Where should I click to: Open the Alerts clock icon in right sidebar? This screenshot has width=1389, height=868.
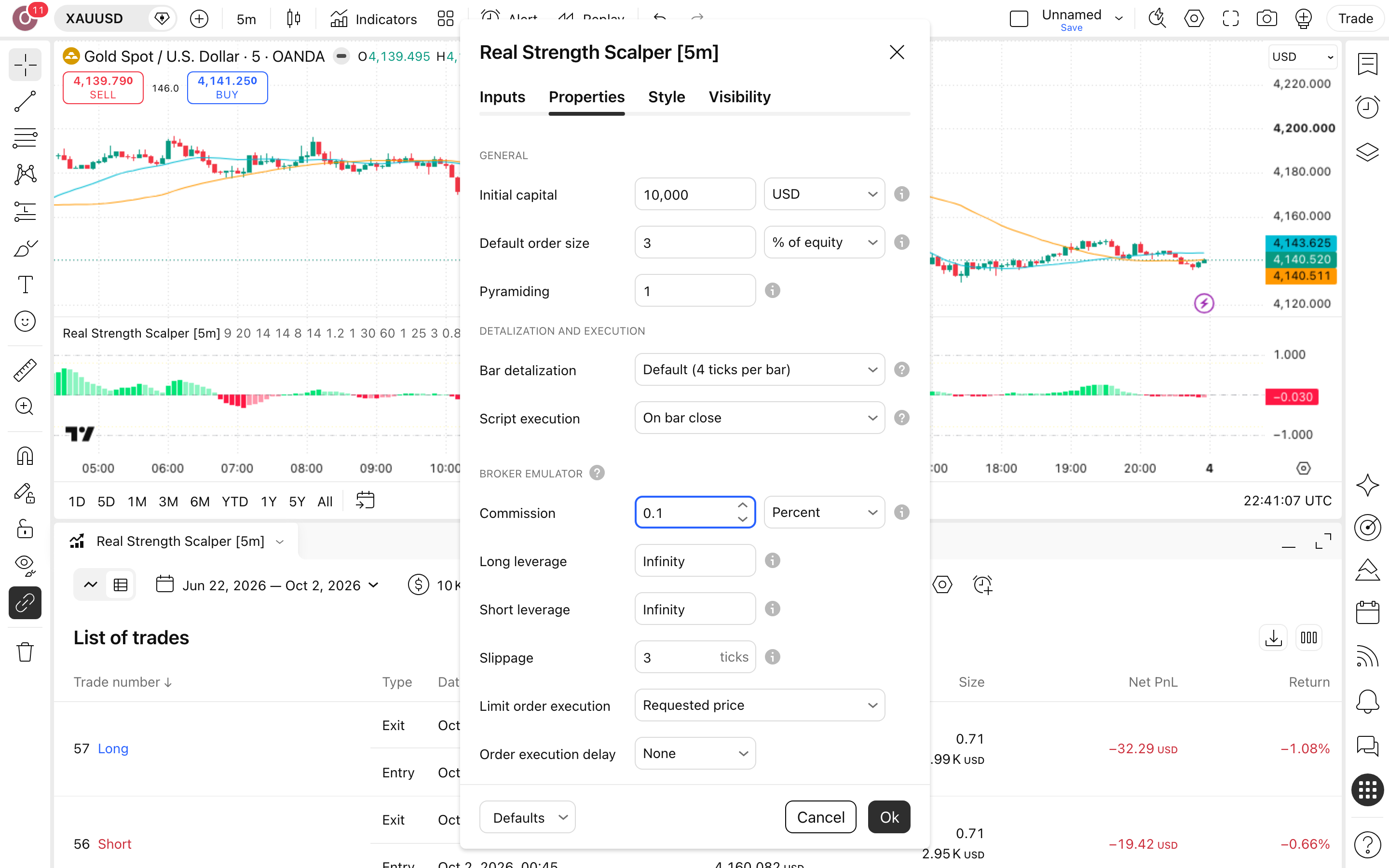(1367, 107)
